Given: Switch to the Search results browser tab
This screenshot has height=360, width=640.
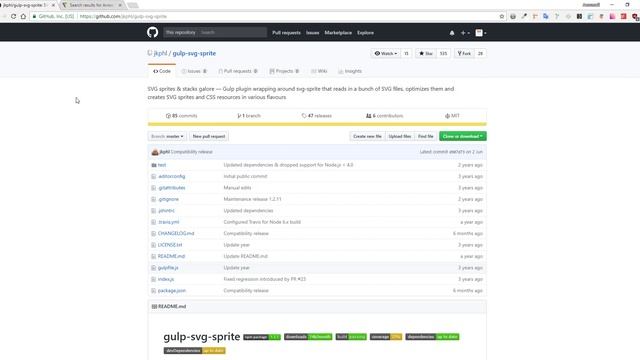Looking at the screenshot, I should [91, 5].
